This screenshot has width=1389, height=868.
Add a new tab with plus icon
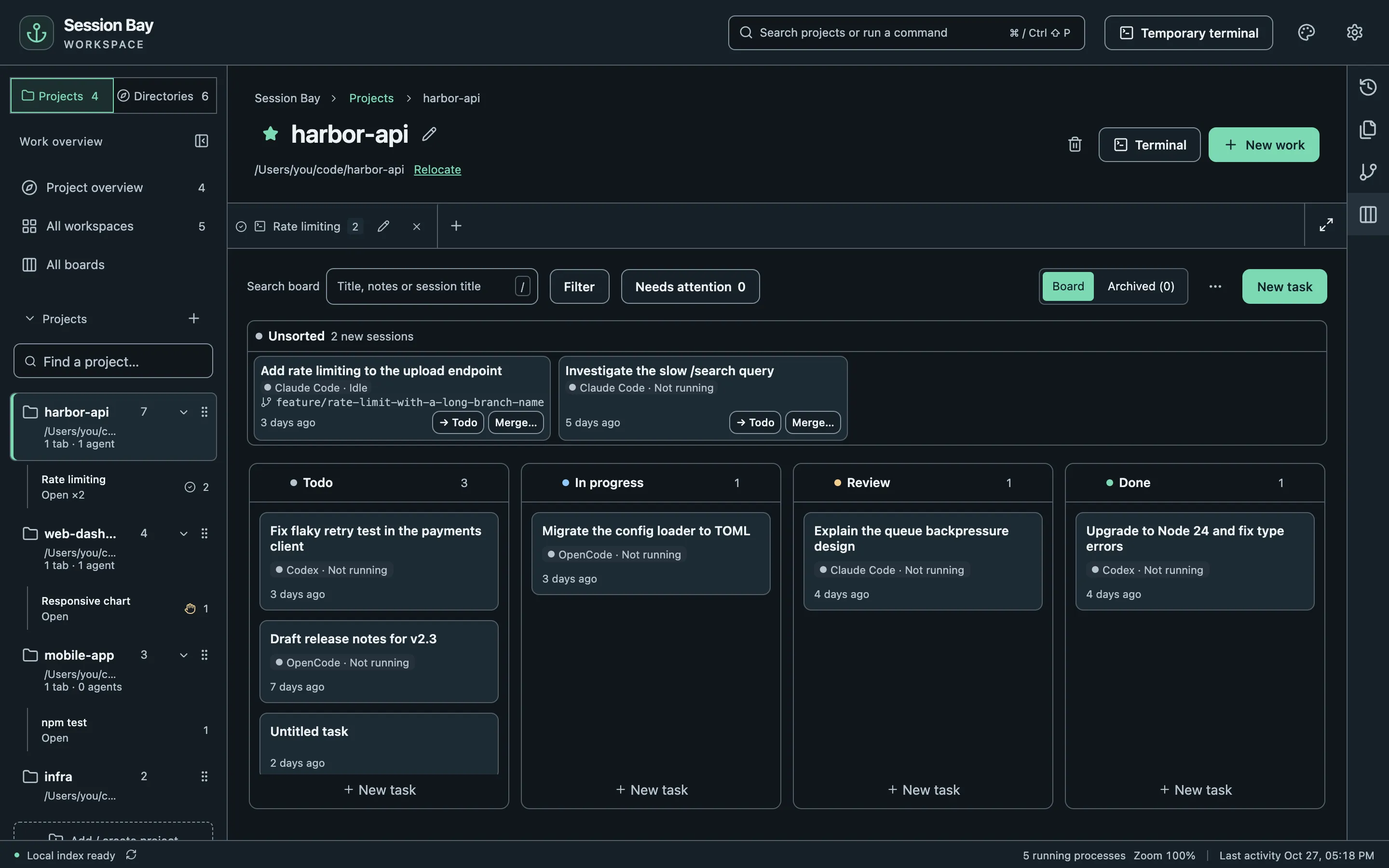(456, 226)
